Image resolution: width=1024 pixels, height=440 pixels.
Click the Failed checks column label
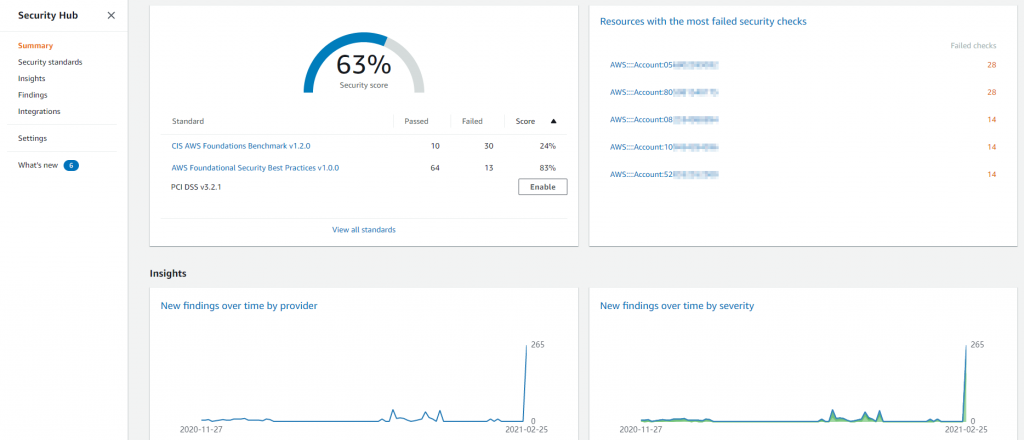click(x=973, y=46)
